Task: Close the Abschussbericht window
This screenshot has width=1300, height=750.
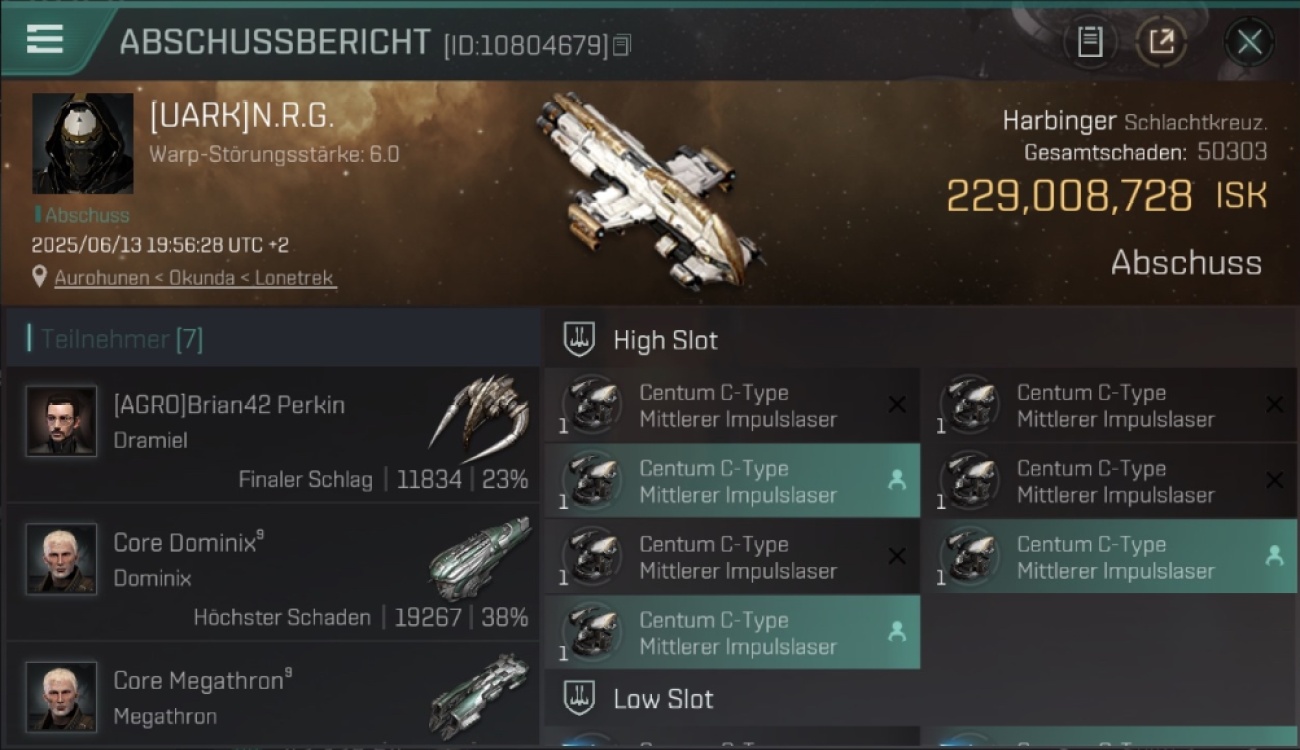Action: click(1249, 42)
